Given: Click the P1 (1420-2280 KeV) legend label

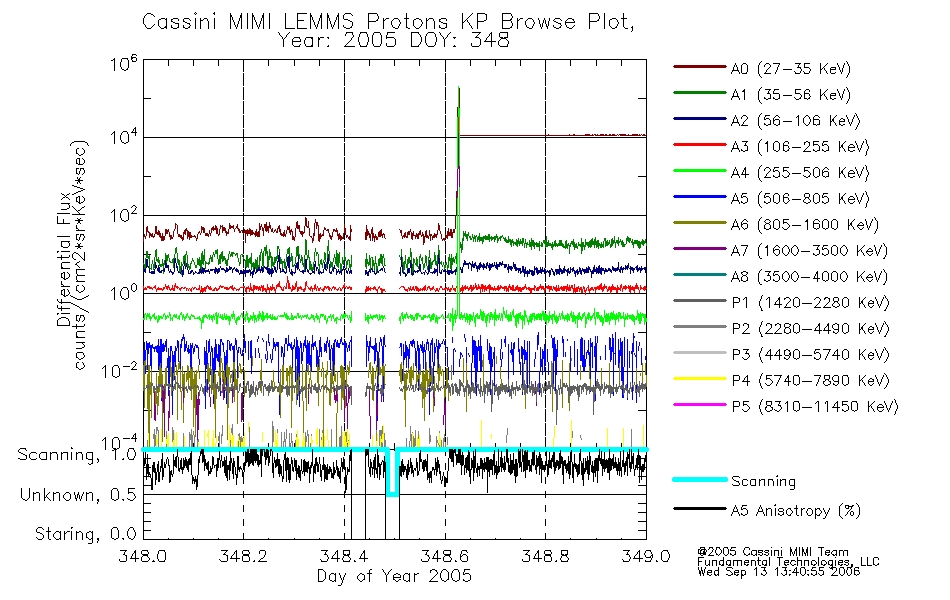Looking at the screenshot, I should pos(810,302).
